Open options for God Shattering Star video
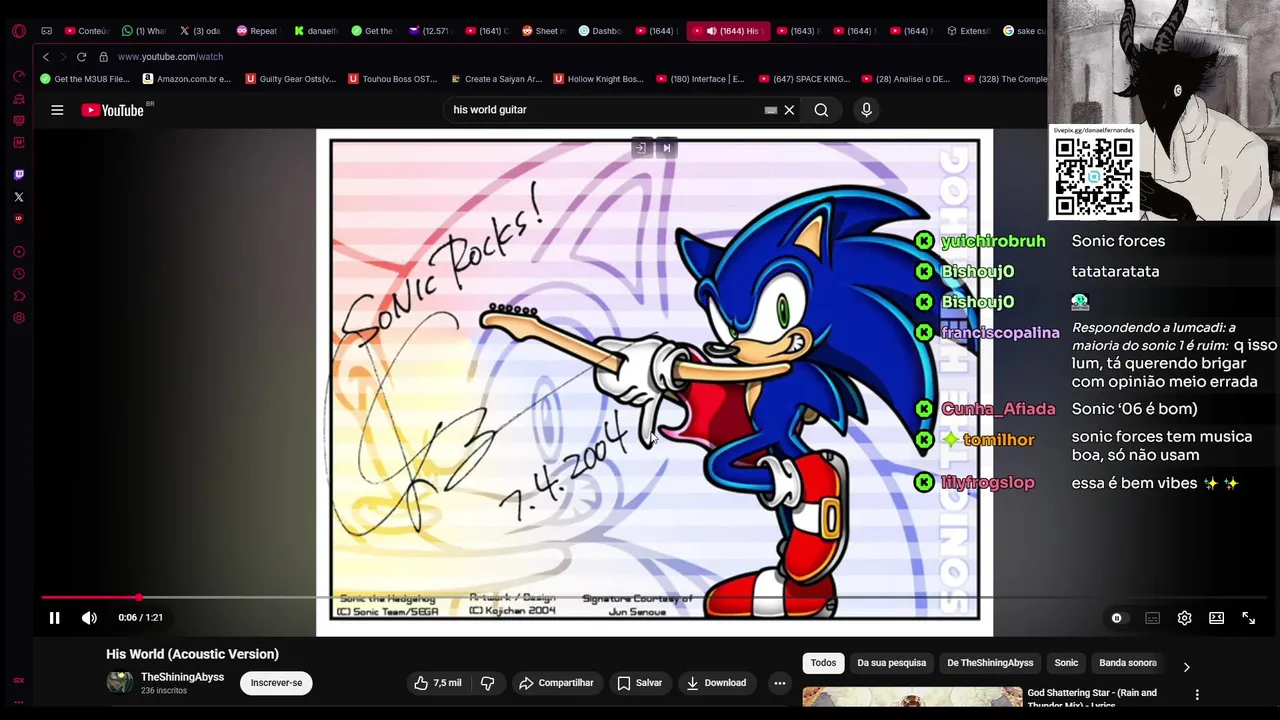 click(x=1197, y=694)
